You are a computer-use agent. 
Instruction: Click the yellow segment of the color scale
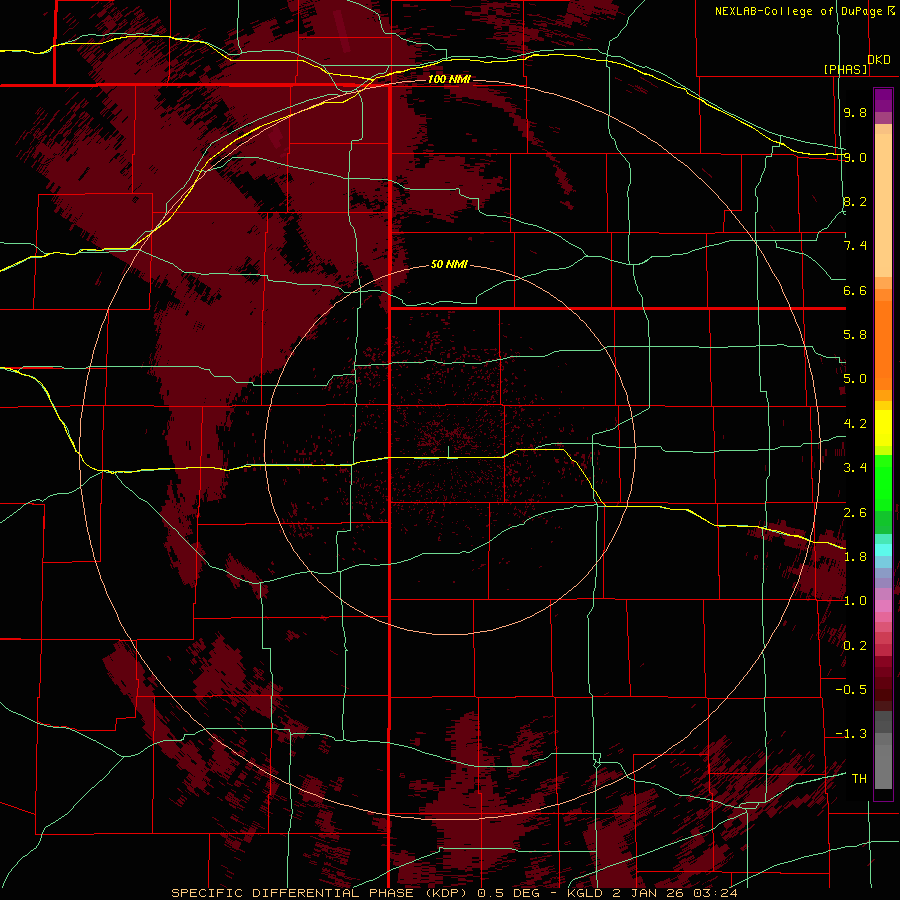[x=883, y=428]
